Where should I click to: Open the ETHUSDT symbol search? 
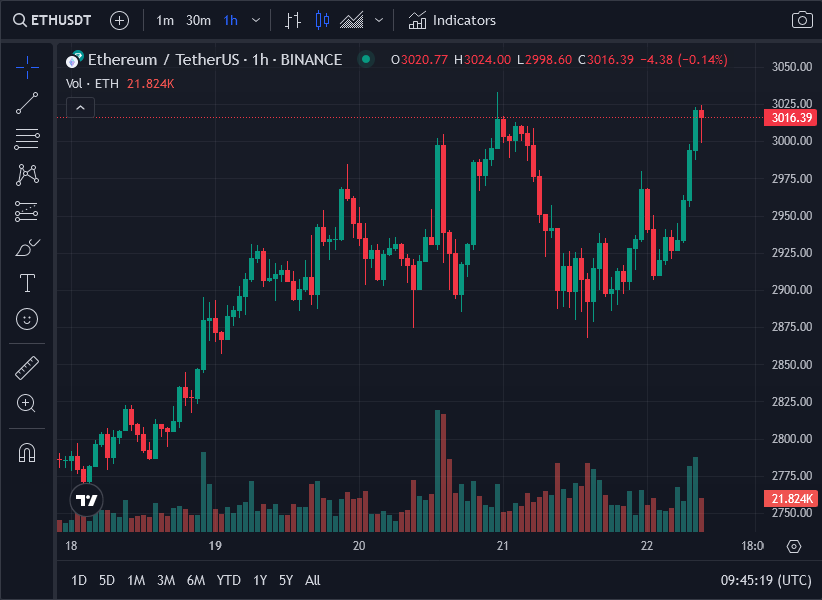[52, 20]
